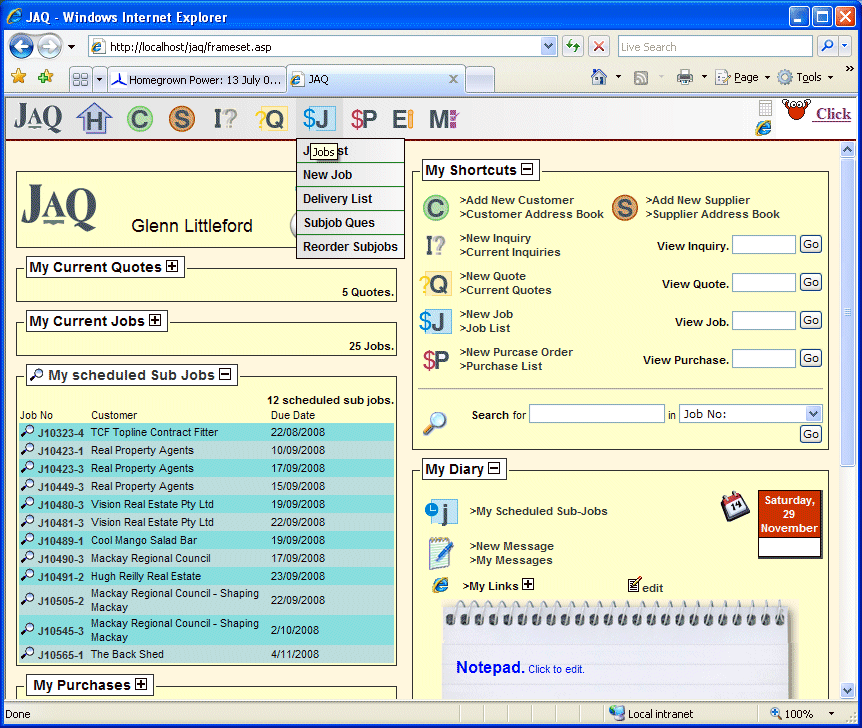
Task: Expand the My Current Jobs section
Action: [x=155, y=321]
